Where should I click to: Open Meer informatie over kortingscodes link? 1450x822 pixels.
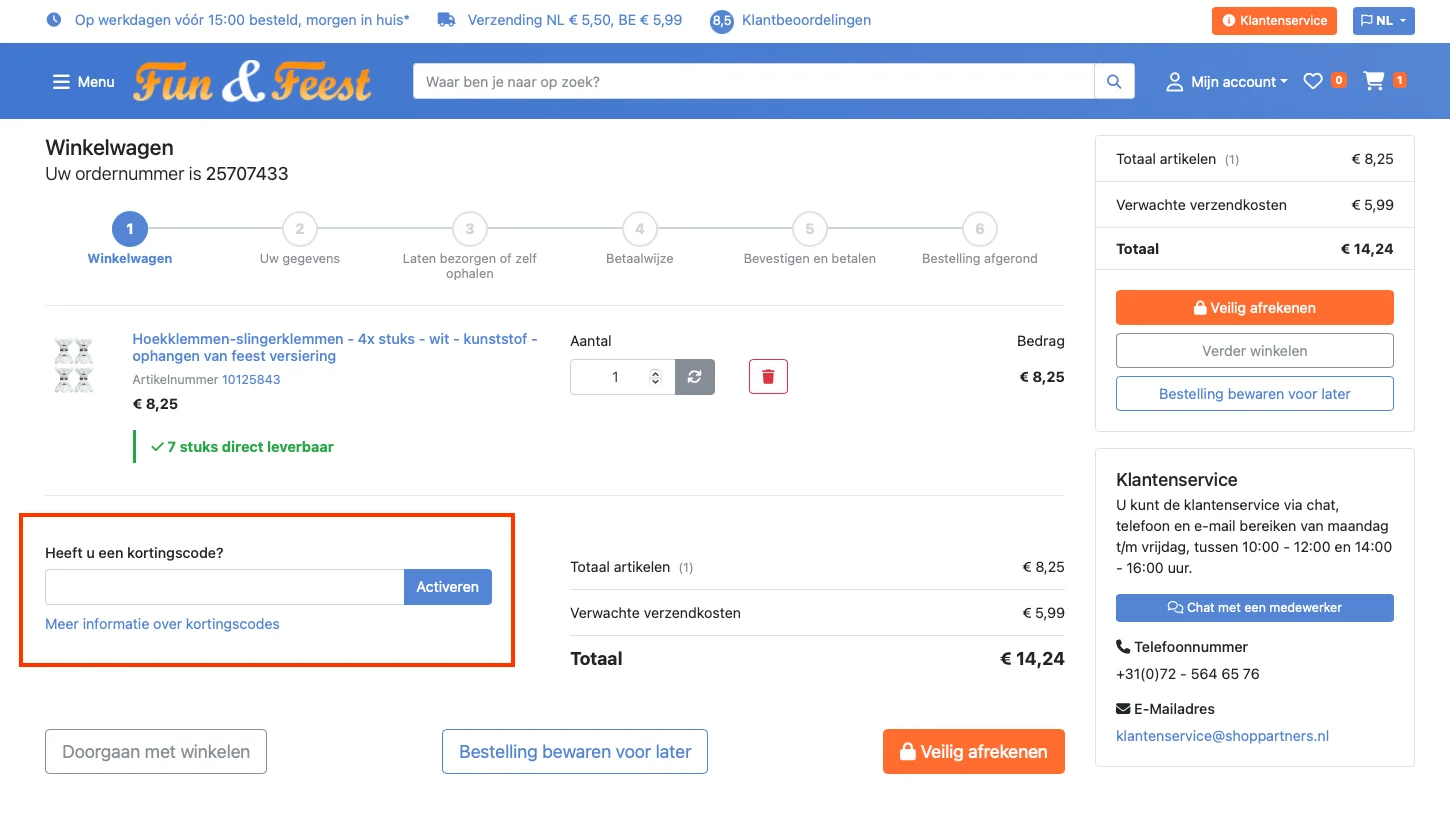pos(162,624)
